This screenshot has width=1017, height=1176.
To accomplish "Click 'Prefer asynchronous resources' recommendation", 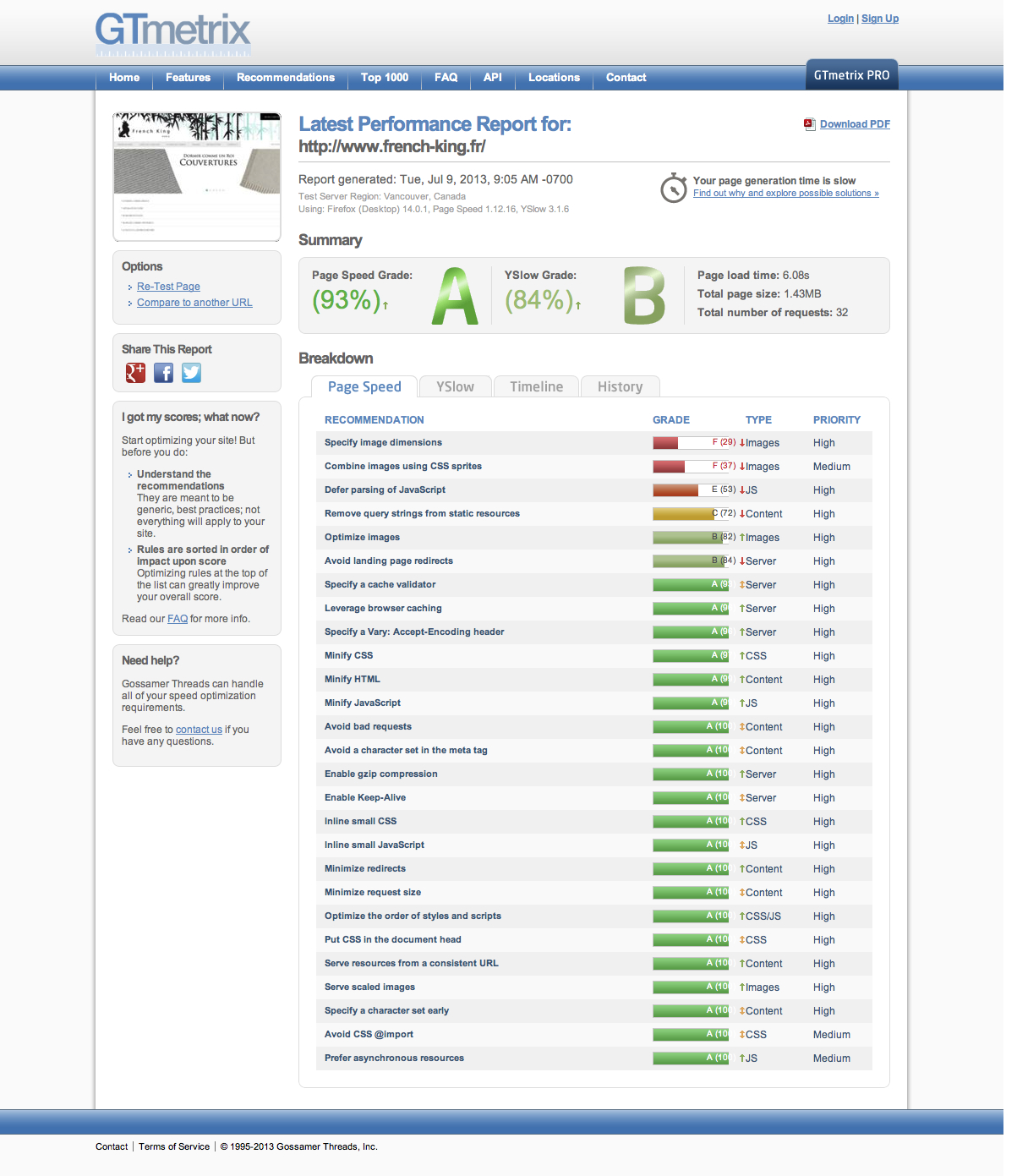I will coord(394,1058).
